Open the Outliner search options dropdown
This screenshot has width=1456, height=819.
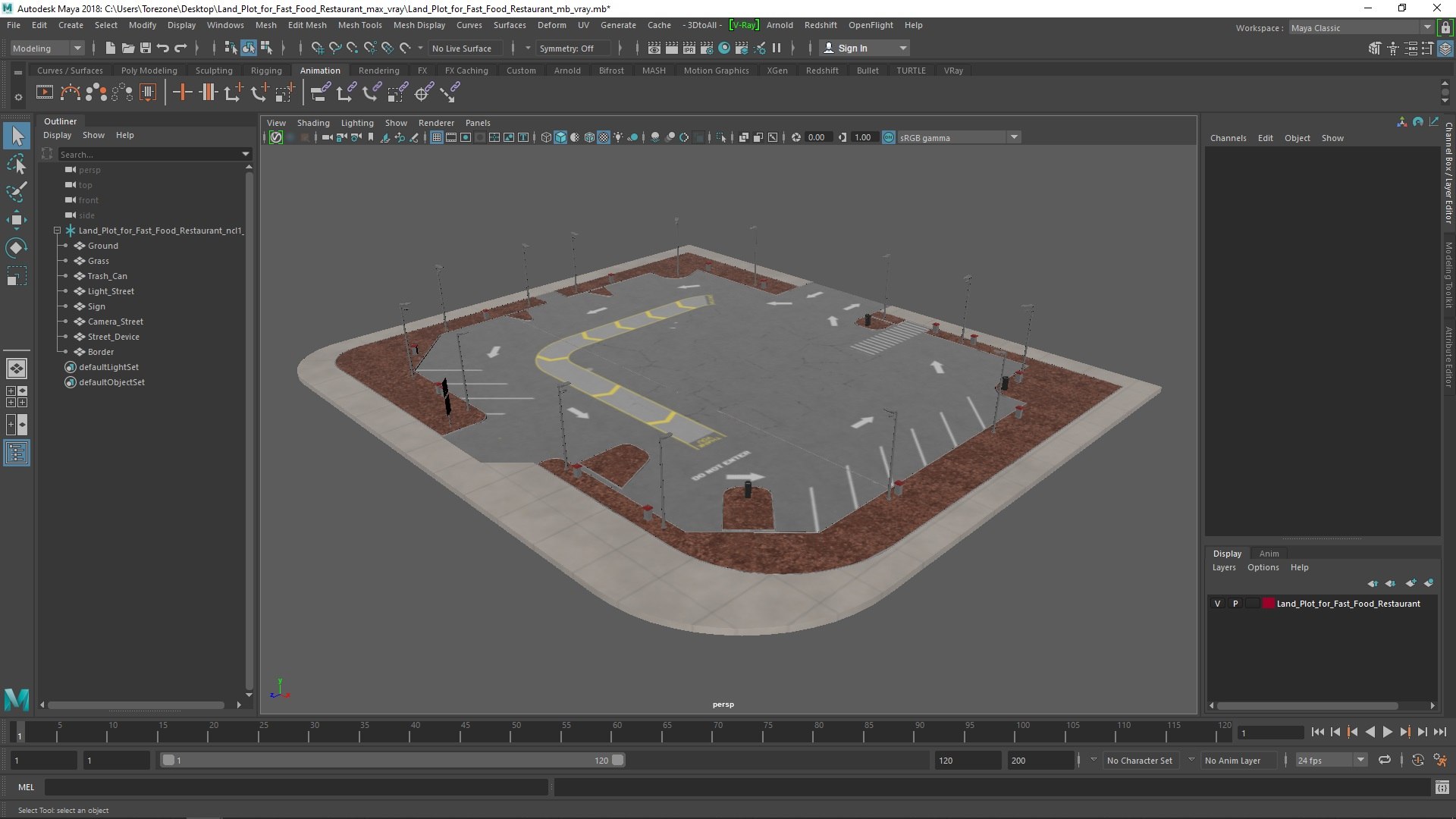(x=246, y=155)
